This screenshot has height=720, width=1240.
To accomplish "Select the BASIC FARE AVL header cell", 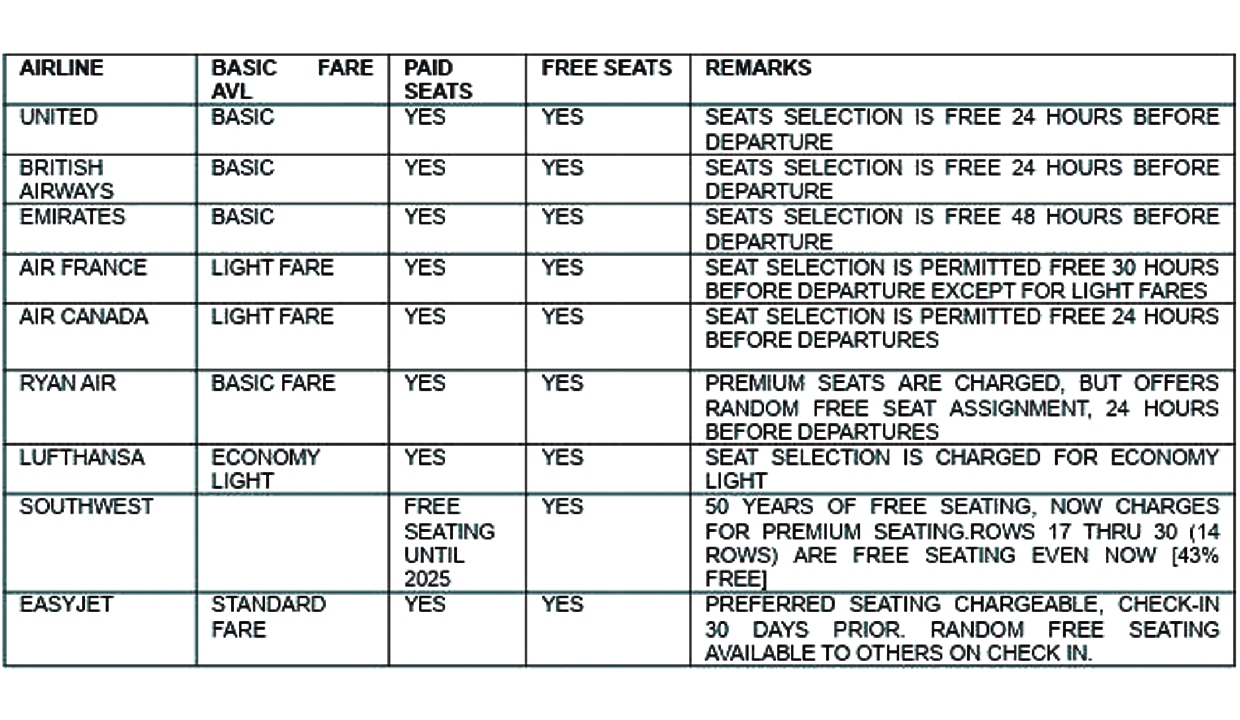I will (x=291, y=79).
